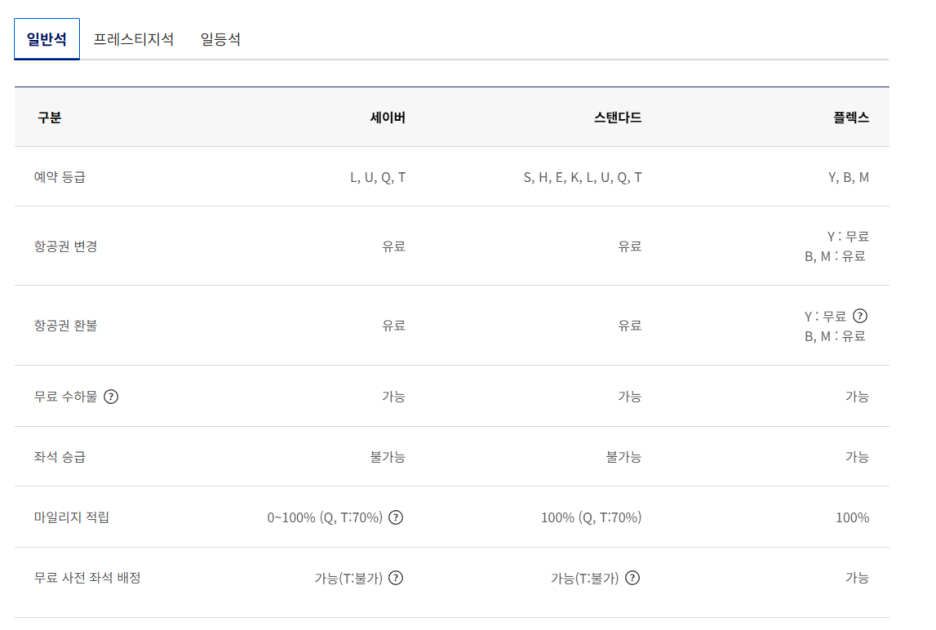The width and height of the screenshot is (936, 630).
Task: Switch to the 일등석 tab
Action: [x=220, y=39]
